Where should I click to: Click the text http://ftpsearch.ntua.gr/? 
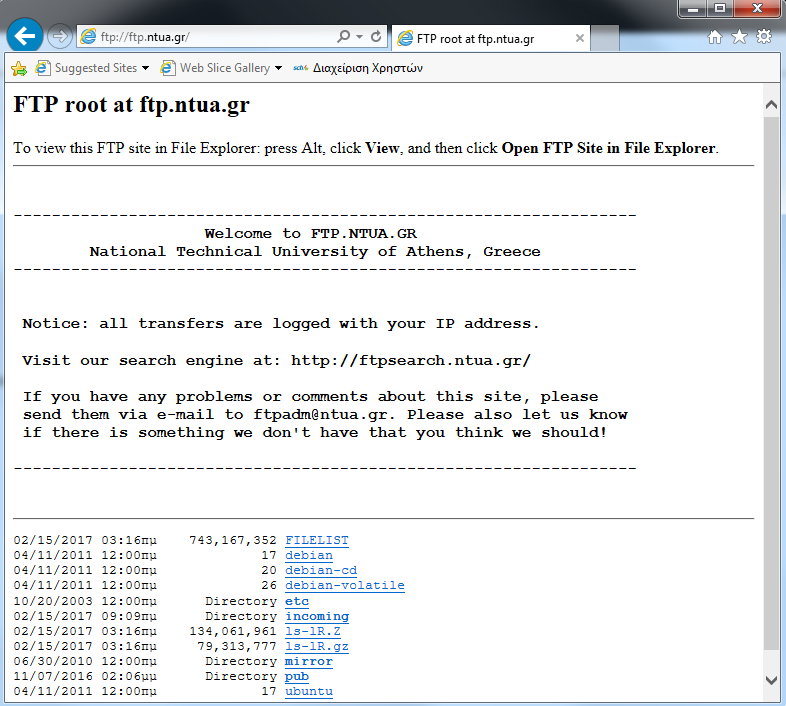(411, 361)
